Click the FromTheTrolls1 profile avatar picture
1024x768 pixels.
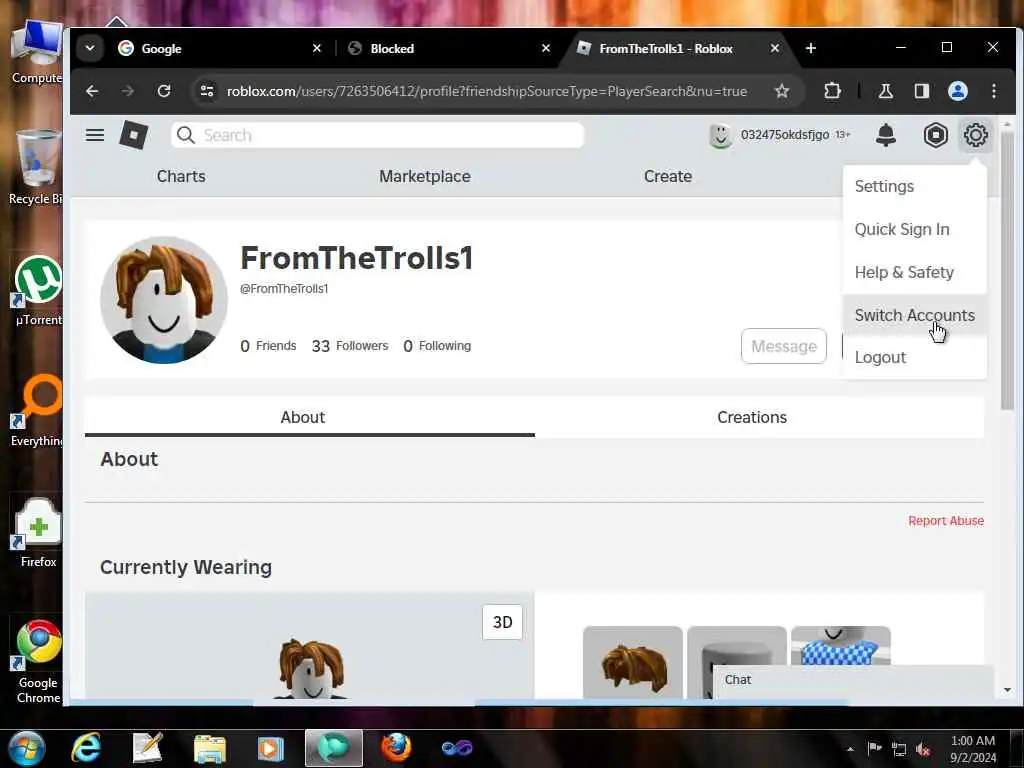coord(163,300)
